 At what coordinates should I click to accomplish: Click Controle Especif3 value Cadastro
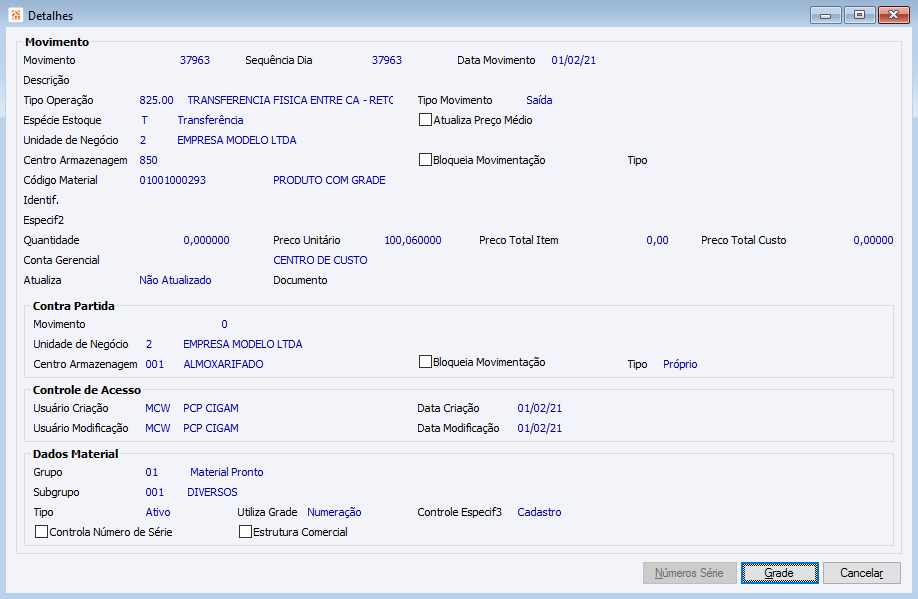point(539,512)
